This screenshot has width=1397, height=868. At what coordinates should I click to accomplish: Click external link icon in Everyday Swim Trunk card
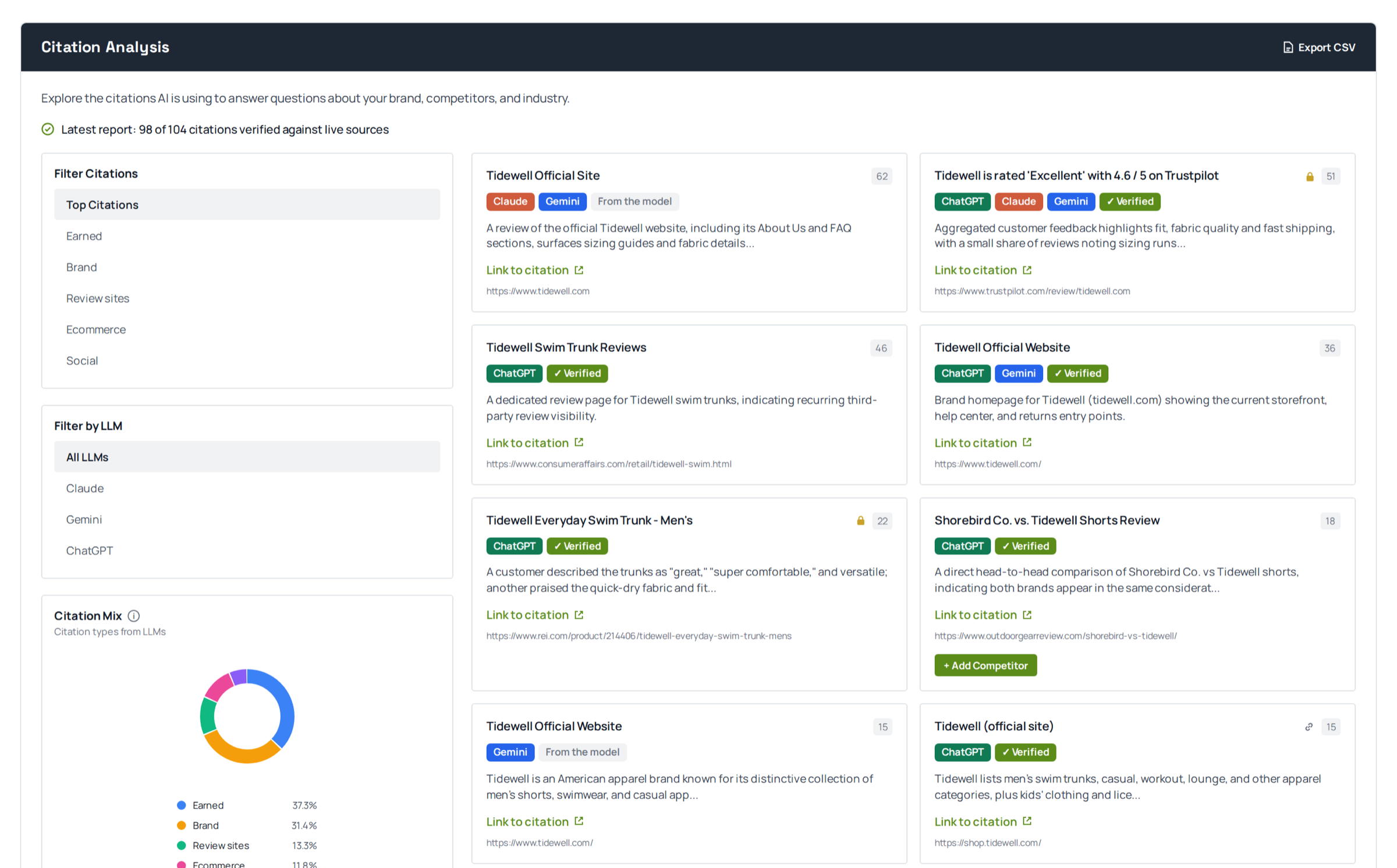[x=579, y=614]
